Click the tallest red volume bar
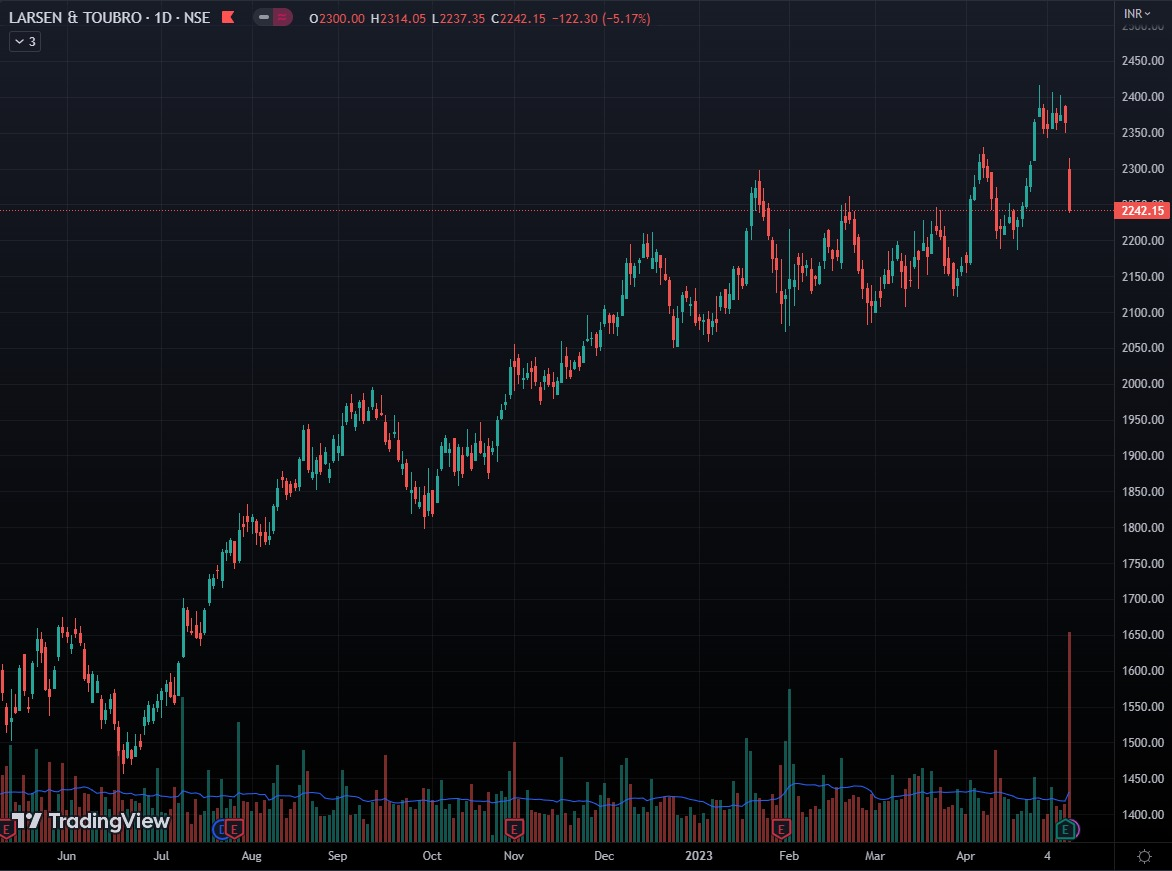The image size is (1172, 871). [x=1070, y=736]
